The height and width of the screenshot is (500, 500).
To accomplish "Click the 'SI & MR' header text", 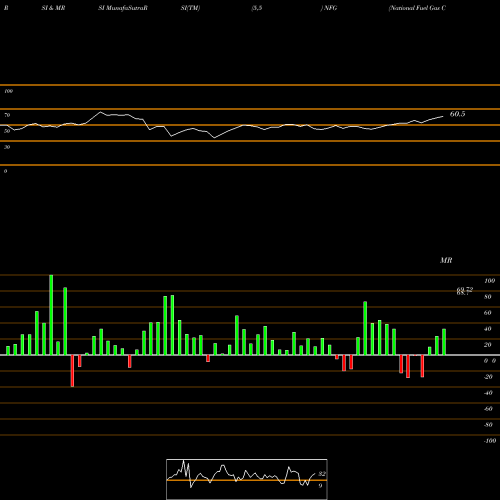I will coord(53,8).
